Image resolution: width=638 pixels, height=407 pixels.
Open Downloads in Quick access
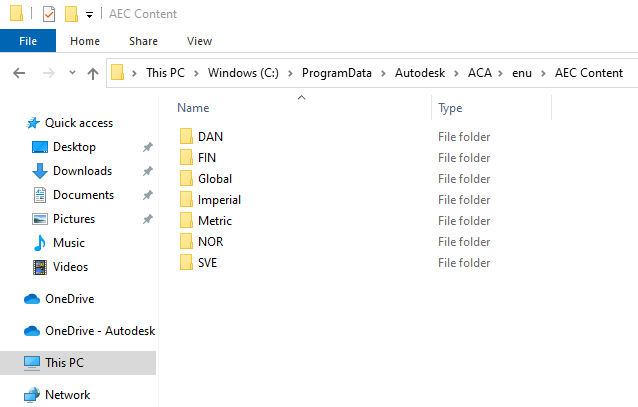click(82, 171)
